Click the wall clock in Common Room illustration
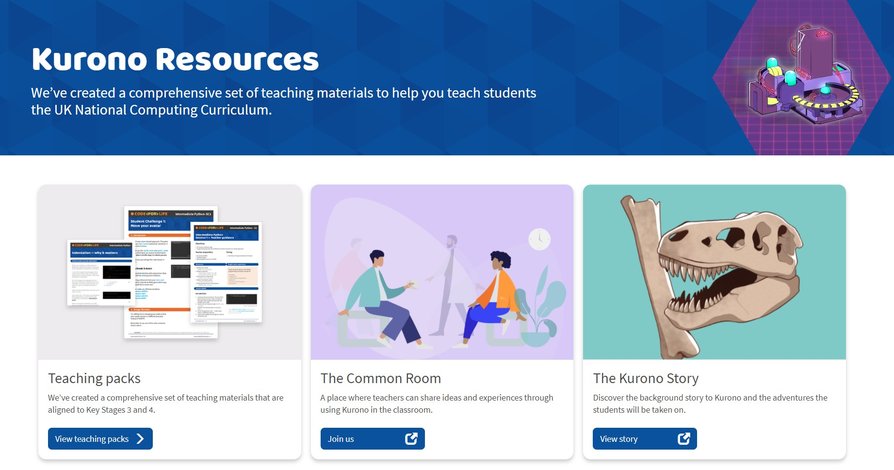The width and height of the screenshot is (894, 470). (x=539, y=239)
